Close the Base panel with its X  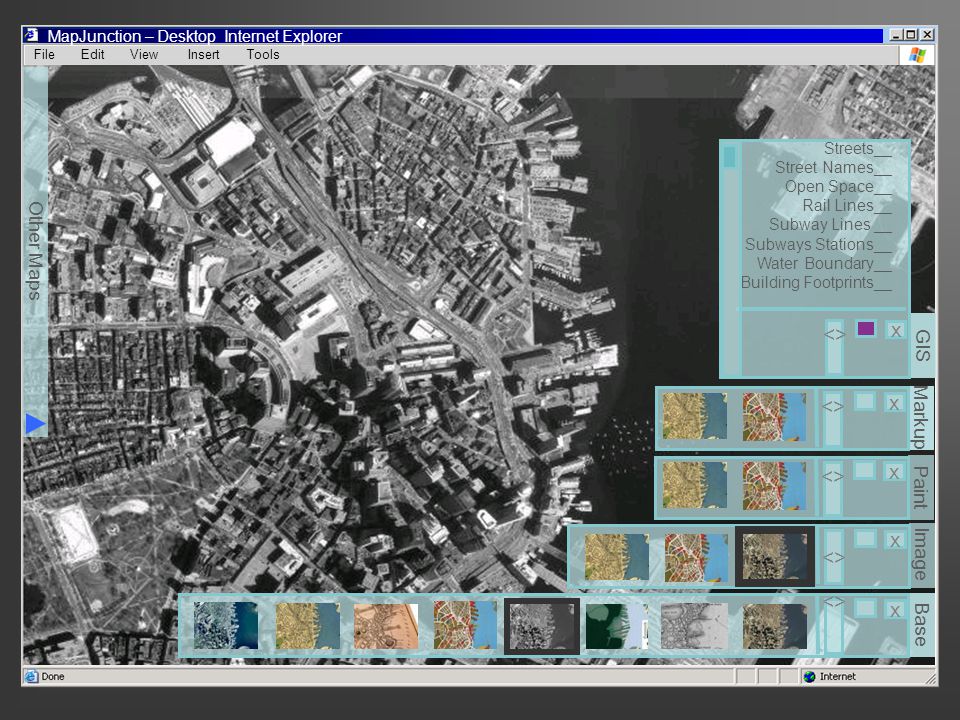(x=894, y=610)
